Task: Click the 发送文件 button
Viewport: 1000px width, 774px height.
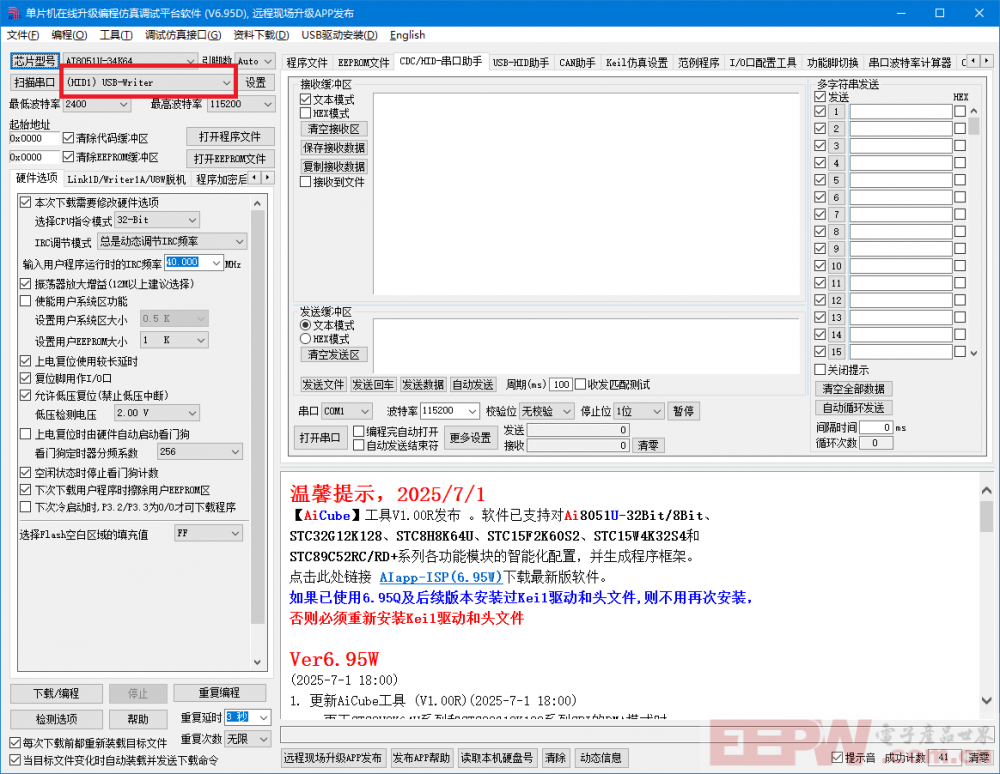Action: pos(323,384)
